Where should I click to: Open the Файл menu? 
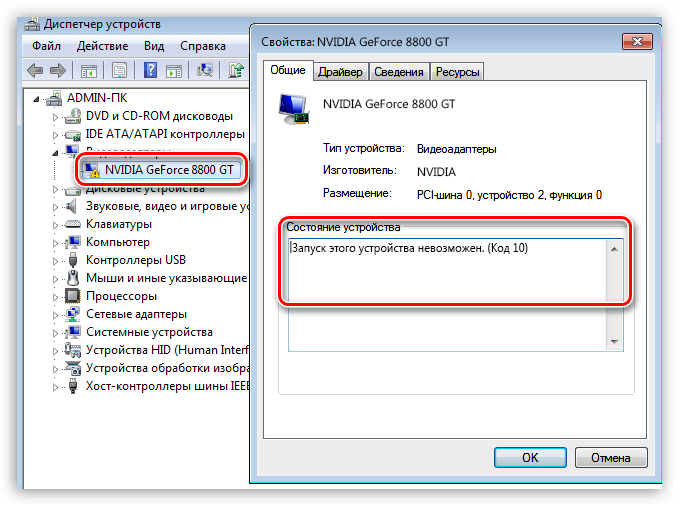46,46
